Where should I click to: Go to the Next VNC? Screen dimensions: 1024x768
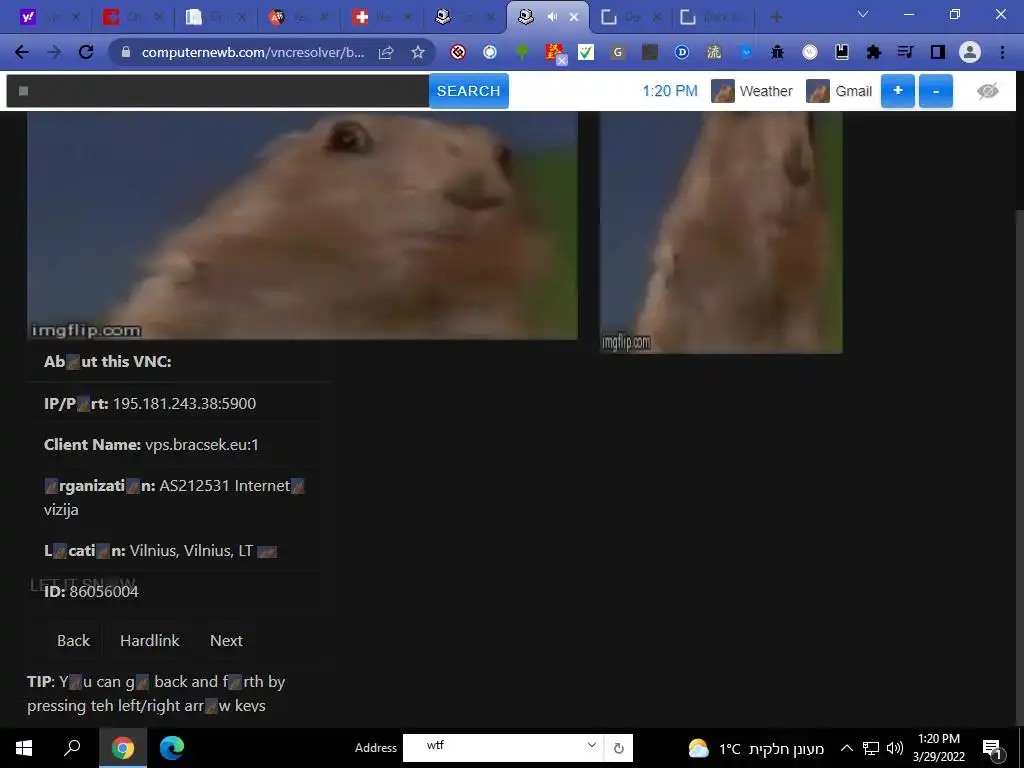[x=226, y=641]
